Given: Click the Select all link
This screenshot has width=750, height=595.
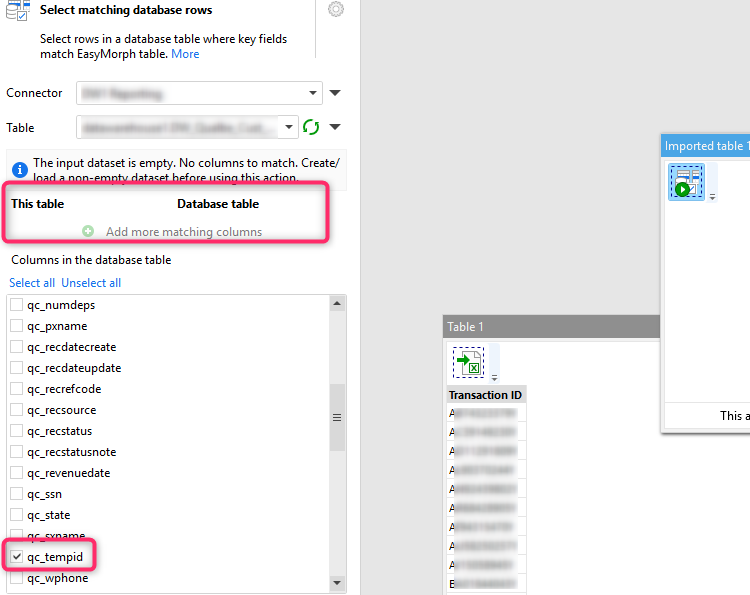Looking at the screenshot, I should (32, 283).
